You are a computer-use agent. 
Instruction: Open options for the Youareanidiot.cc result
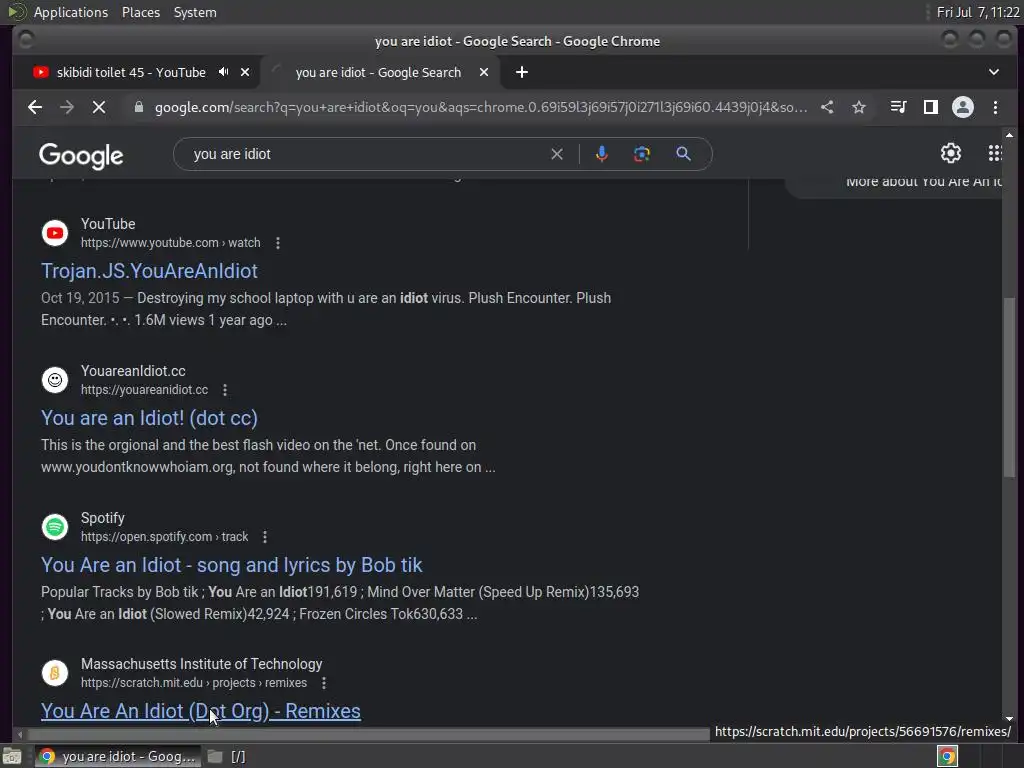225,390
